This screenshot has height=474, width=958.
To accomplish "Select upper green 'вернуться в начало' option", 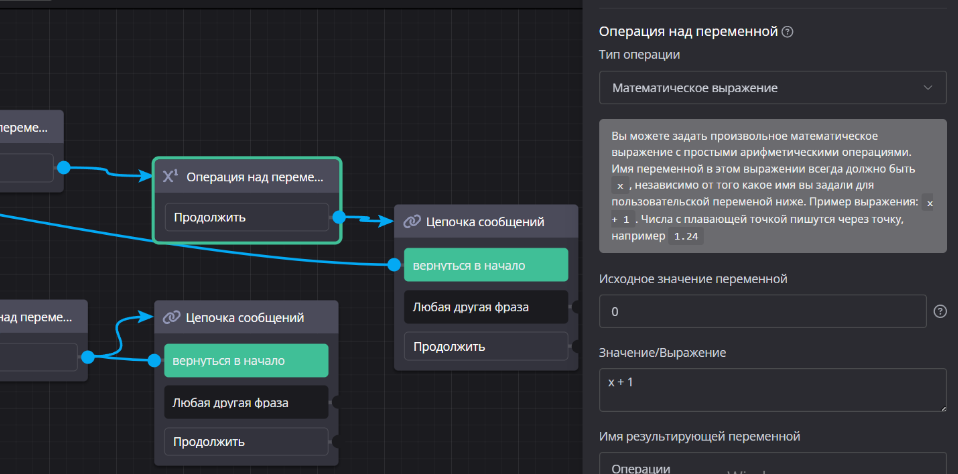I will click(x=486, y=265).
